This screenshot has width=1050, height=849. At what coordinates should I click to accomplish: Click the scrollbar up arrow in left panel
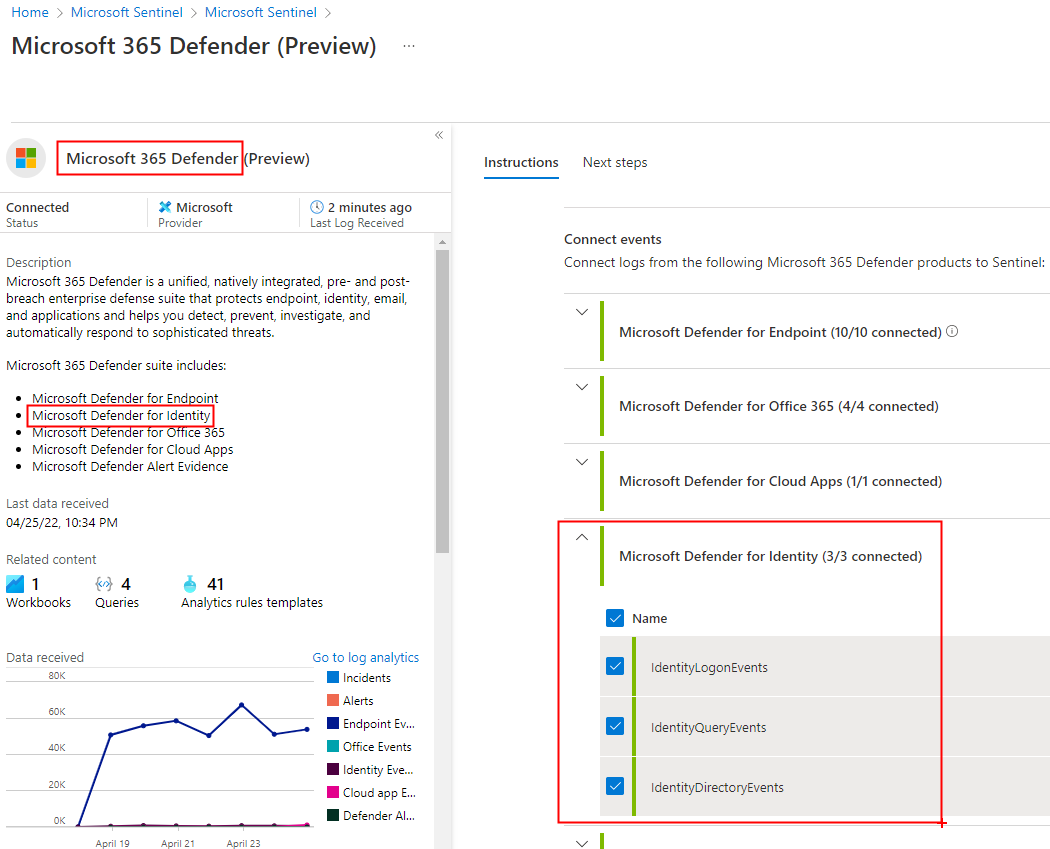click(x=442, y=242)
